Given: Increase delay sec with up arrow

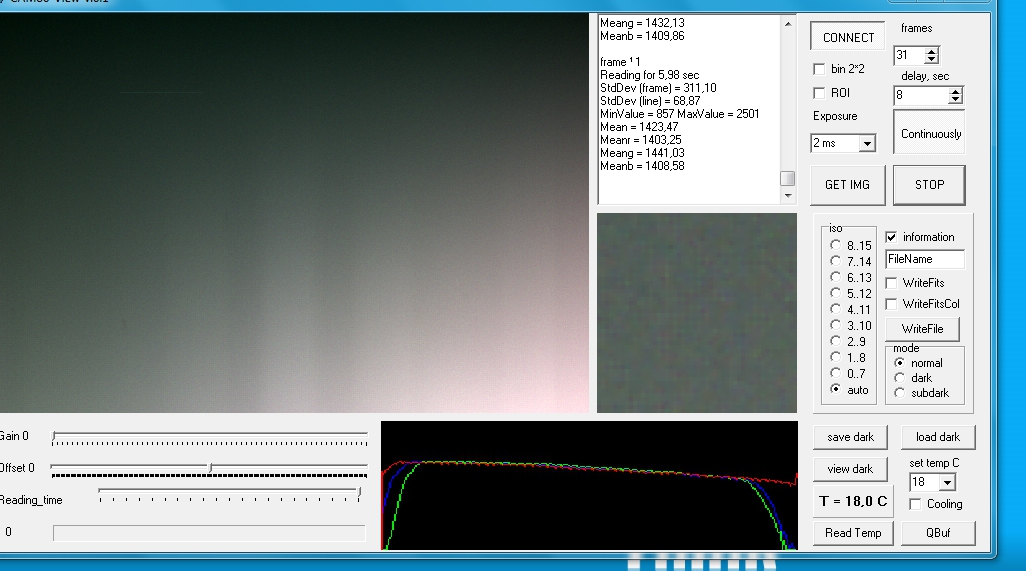Looking at the screenshot, I should 956,92.
